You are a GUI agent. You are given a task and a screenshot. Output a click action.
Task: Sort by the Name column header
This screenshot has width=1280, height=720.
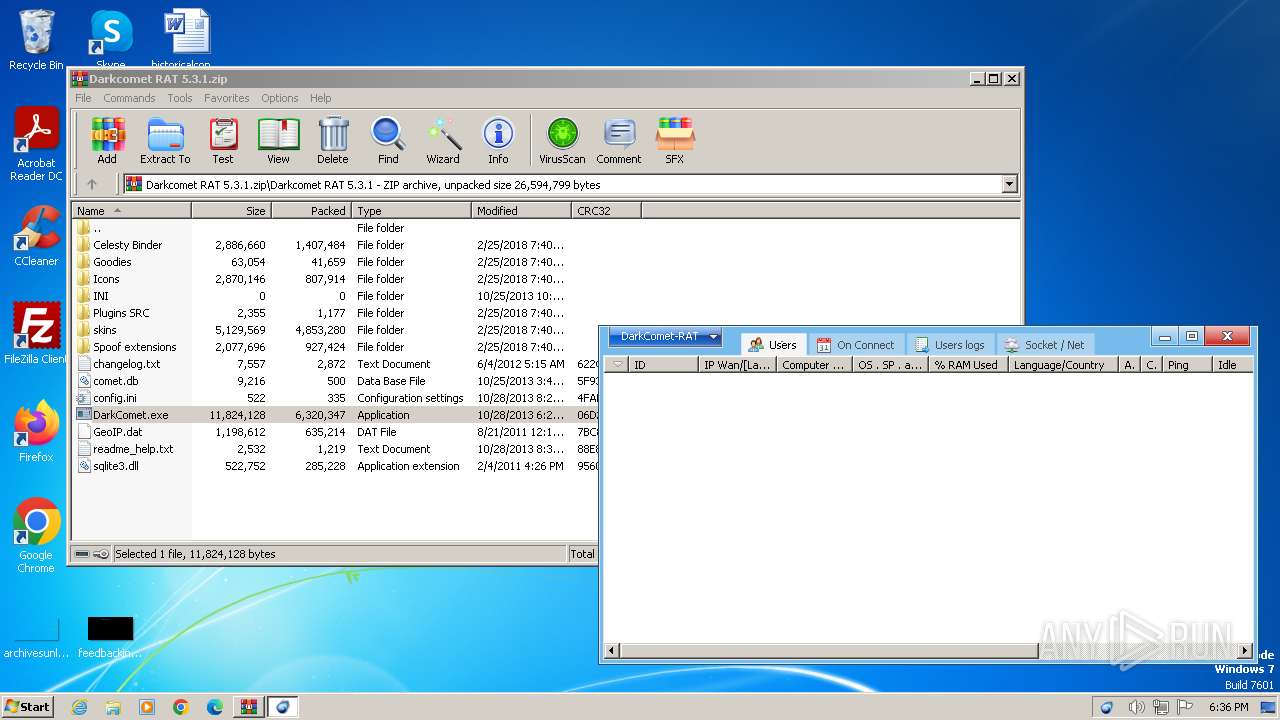pos(131,211)
